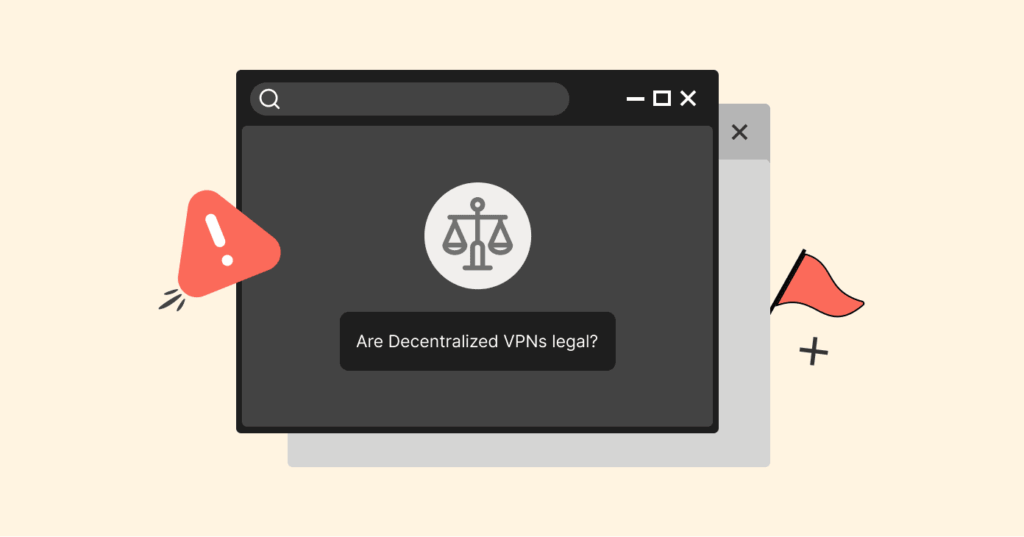The width and height of the screenshot is (1024, 537).
Task: Maximize the dark browser window
Action: pyautogui.click(x=662, y=99)
